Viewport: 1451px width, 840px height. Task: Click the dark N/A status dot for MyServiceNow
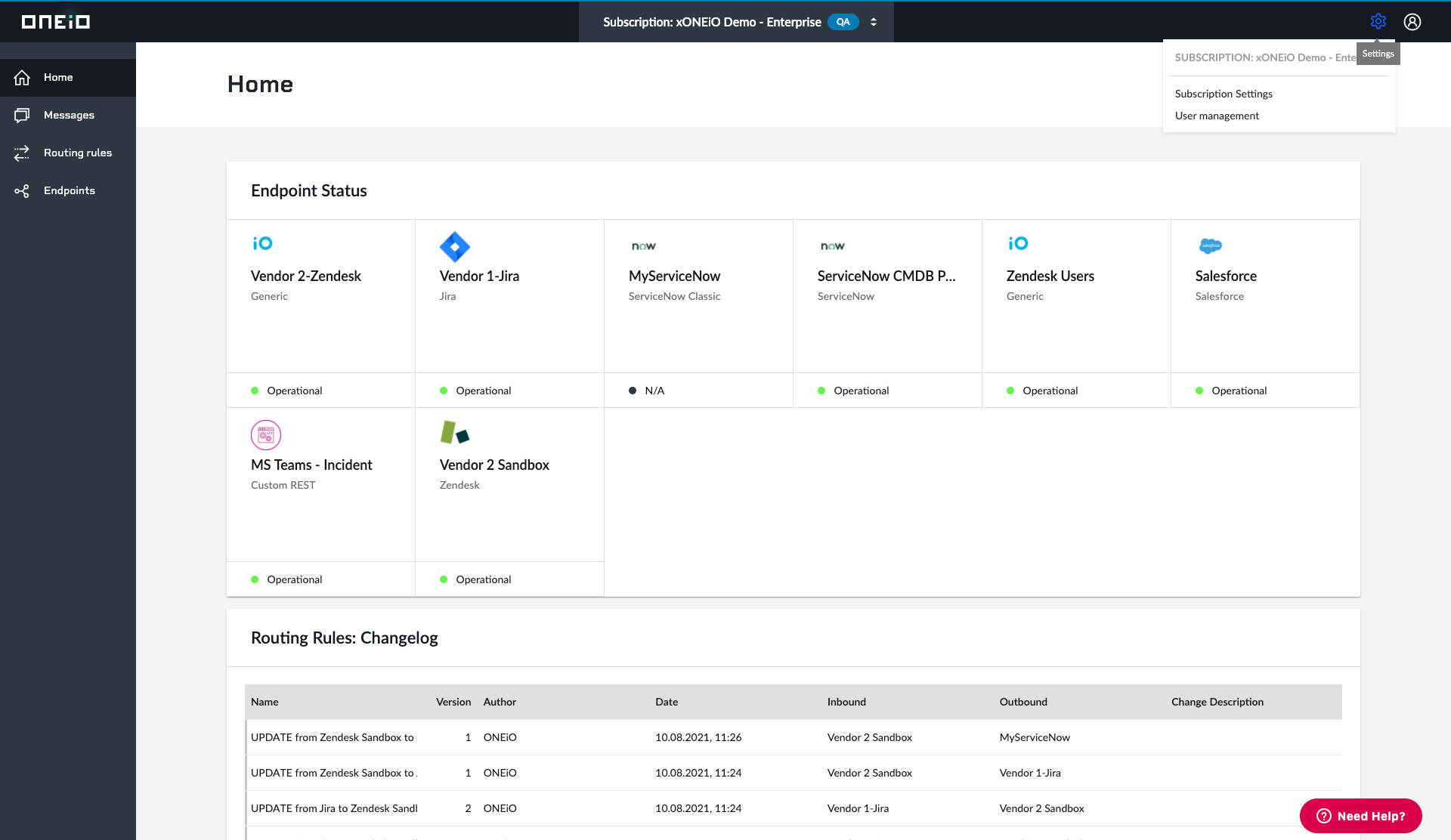[x=633, y=391]
